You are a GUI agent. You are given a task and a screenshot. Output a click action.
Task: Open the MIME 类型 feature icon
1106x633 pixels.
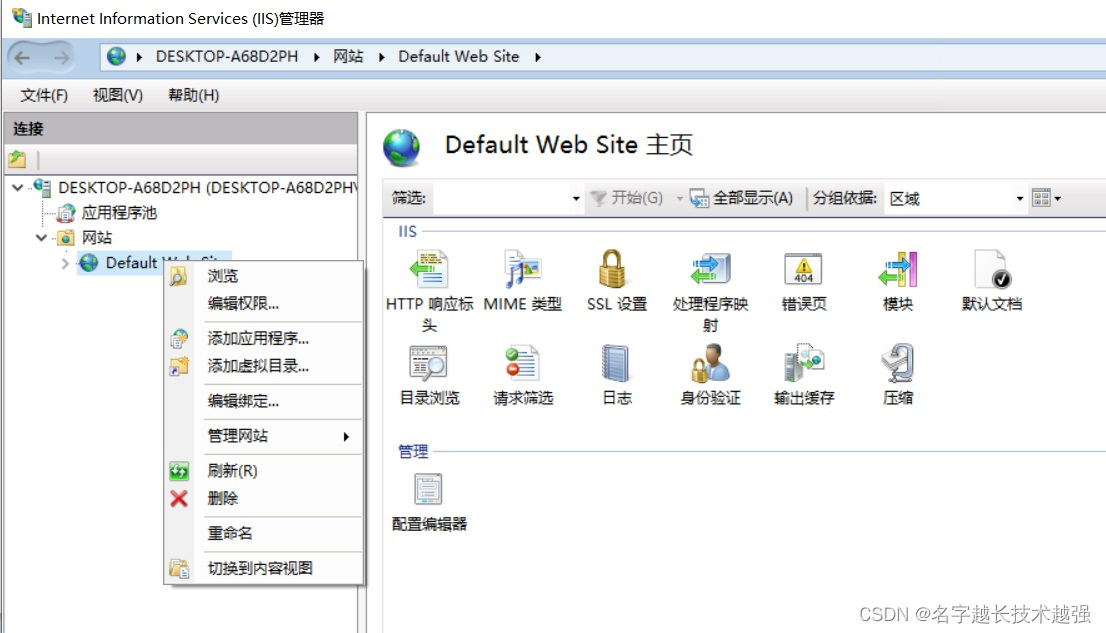click(522, 269)
